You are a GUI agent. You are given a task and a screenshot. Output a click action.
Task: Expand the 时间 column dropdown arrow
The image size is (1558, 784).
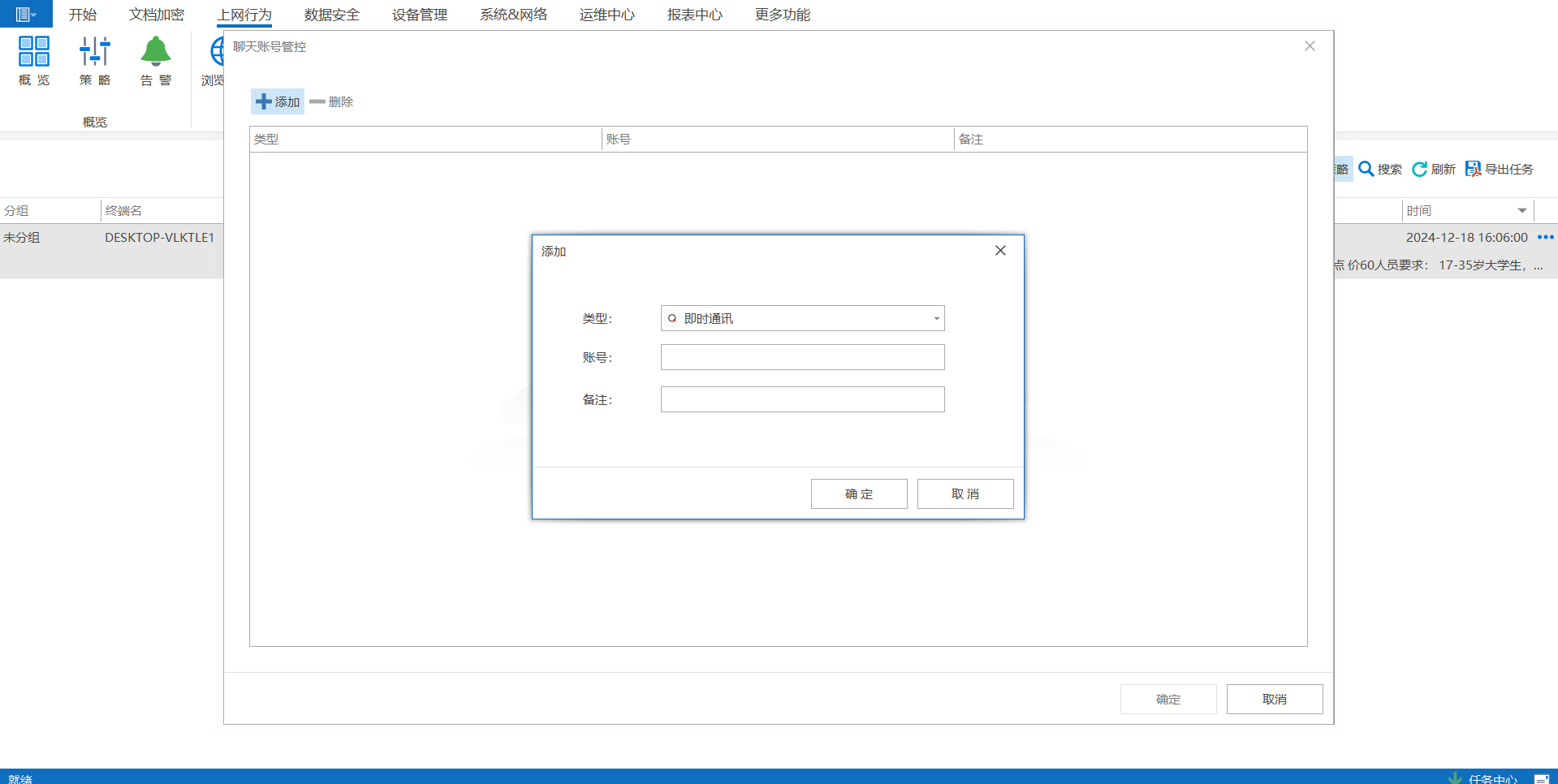point(1522,211)
